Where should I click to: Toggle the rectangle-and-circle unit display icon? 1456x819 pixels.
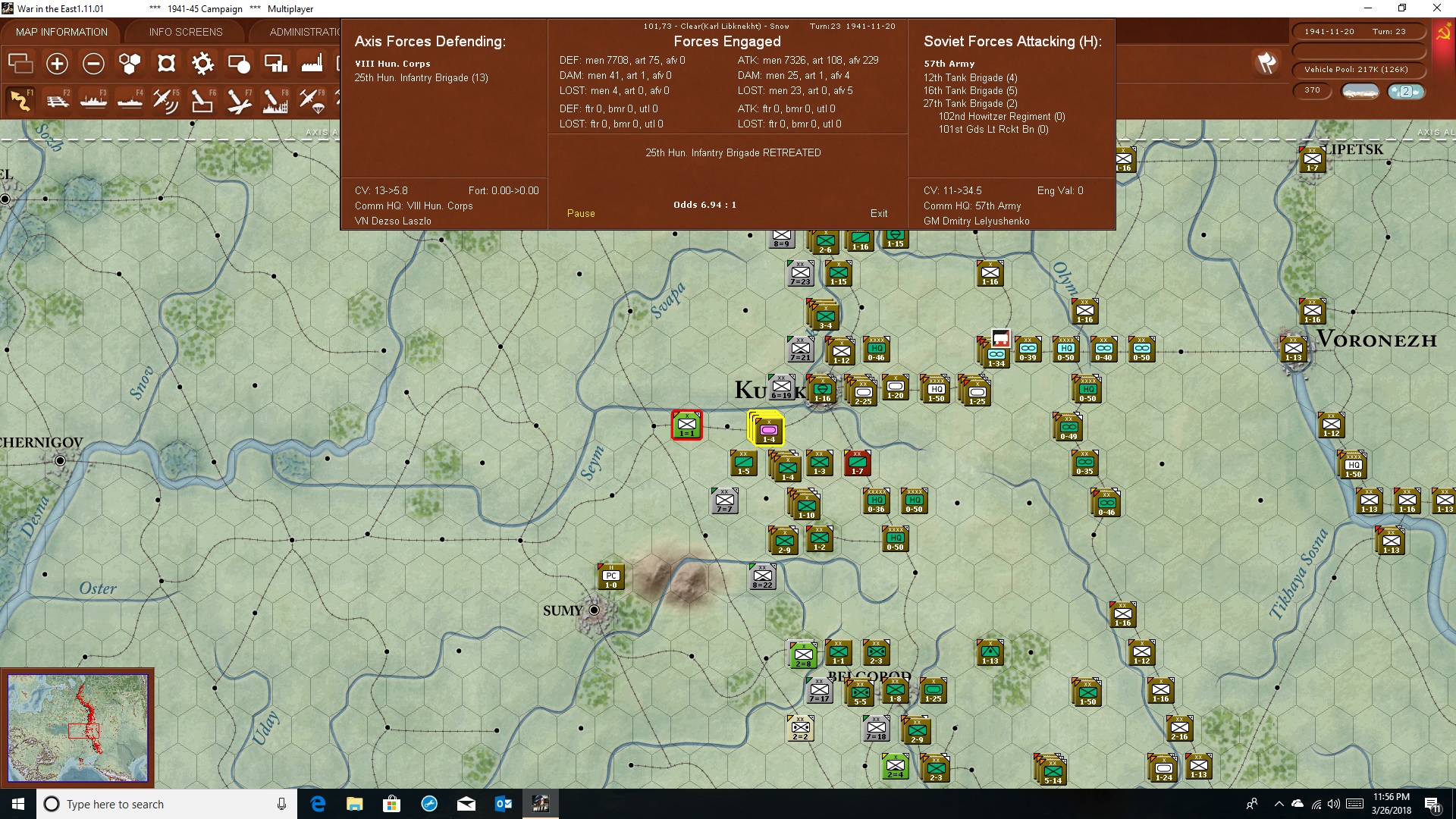pos(239,64)
